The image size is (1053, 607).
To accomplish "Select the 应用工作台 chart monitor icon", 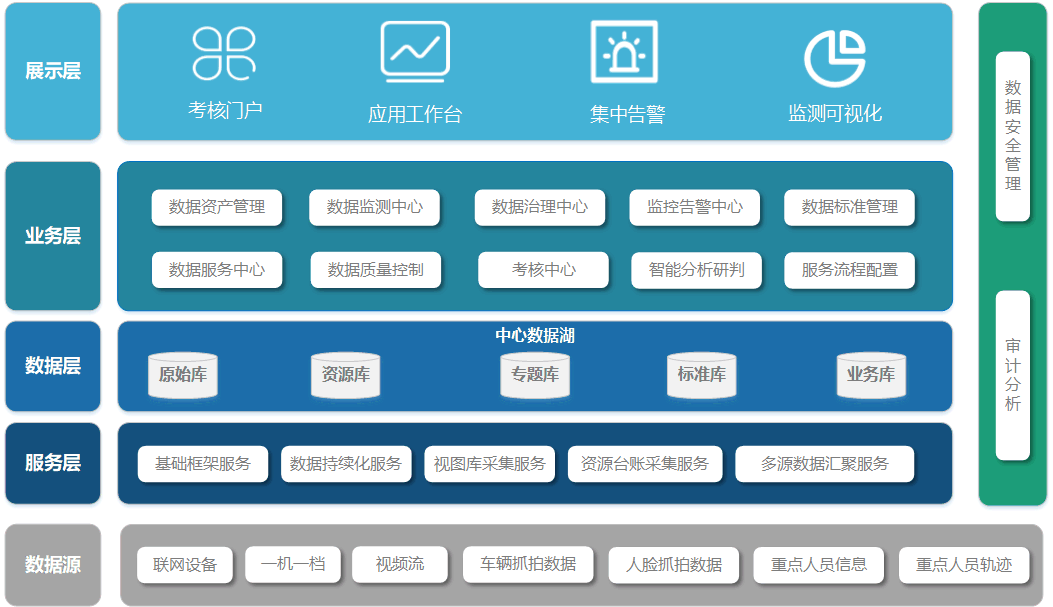I will (x=415, y=52).
